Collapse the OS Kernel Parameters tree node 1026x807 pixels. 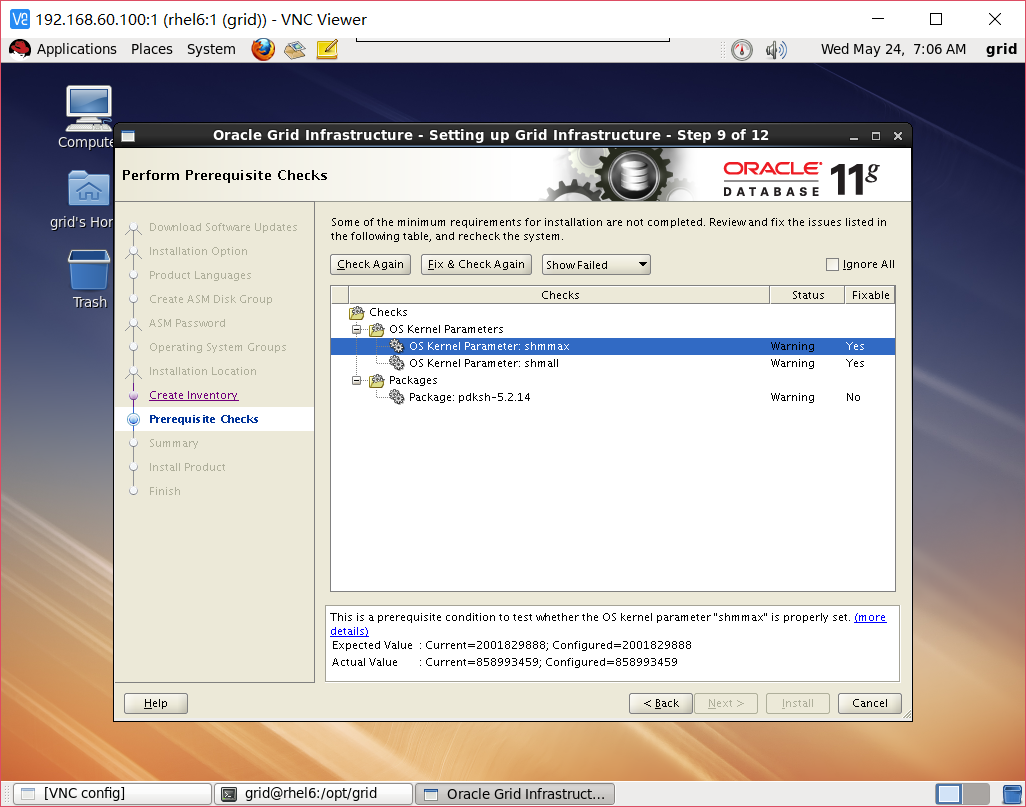coord(357,329)
